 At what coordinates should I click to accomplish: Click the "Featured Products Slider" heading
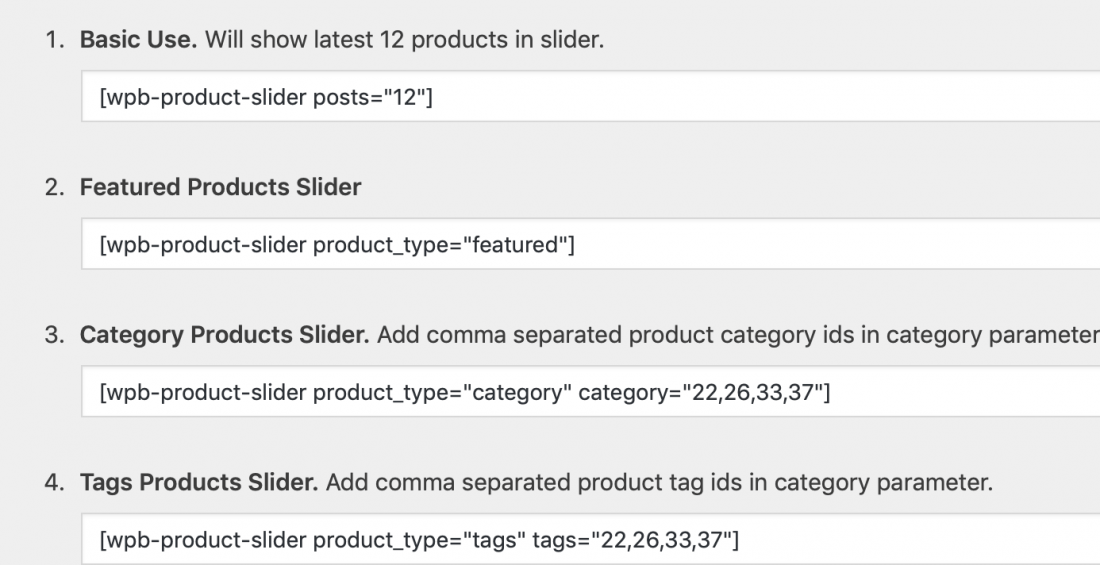220,187
